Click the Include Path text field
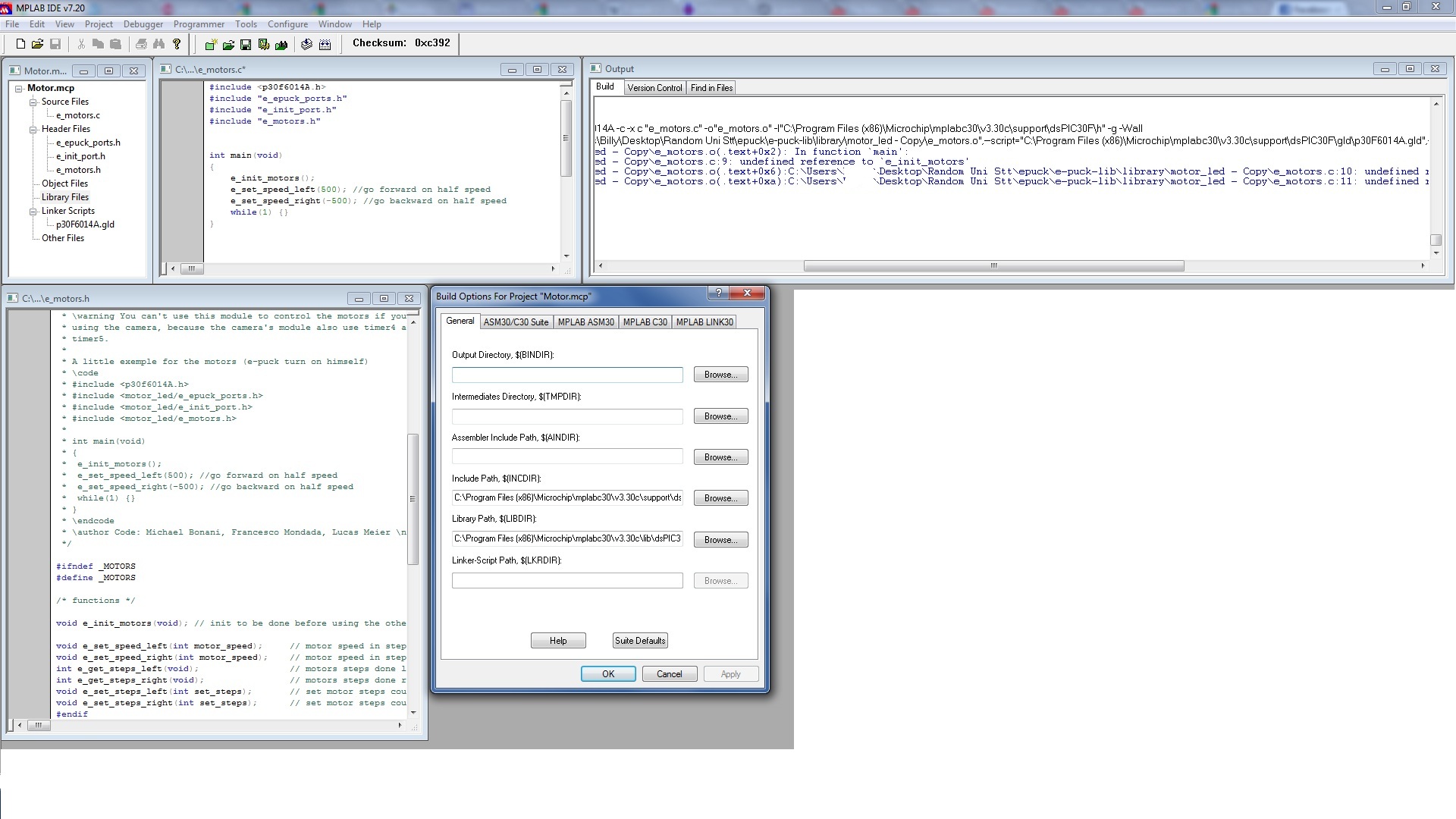Image resolution: width=1456 pixels, height=819 pixels. pos(567,498)
